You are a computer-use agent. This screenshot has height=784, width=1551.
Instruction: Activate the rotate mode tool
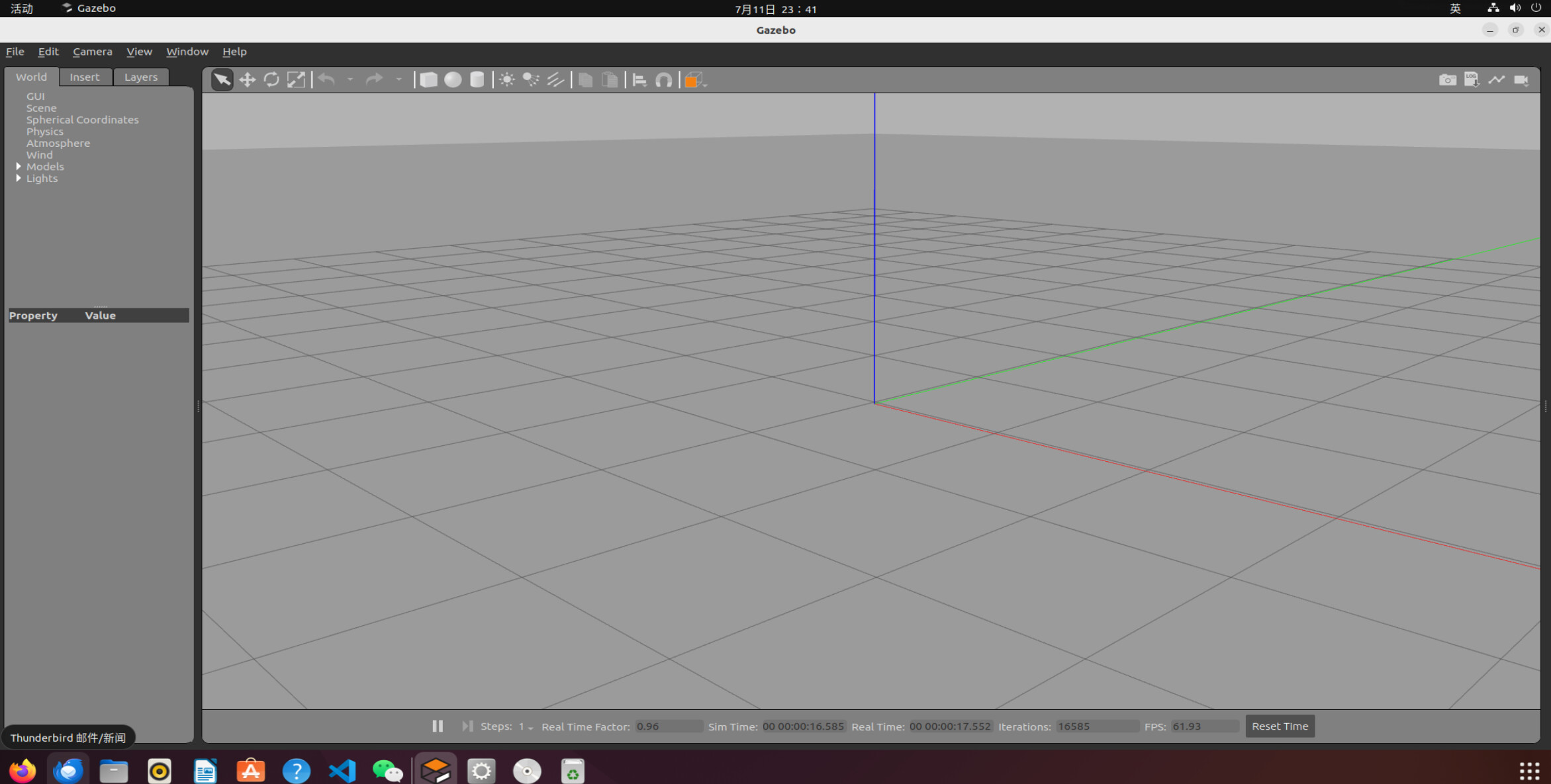point(271,80)
